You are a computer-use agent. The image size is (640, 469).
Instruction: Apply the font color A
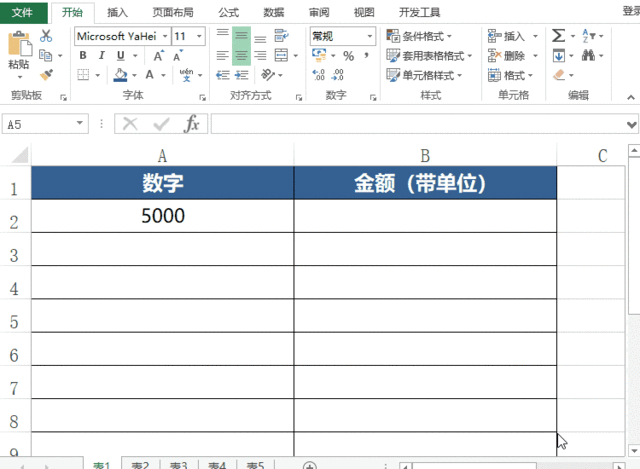pyautogui.click(x=149, y=75)
